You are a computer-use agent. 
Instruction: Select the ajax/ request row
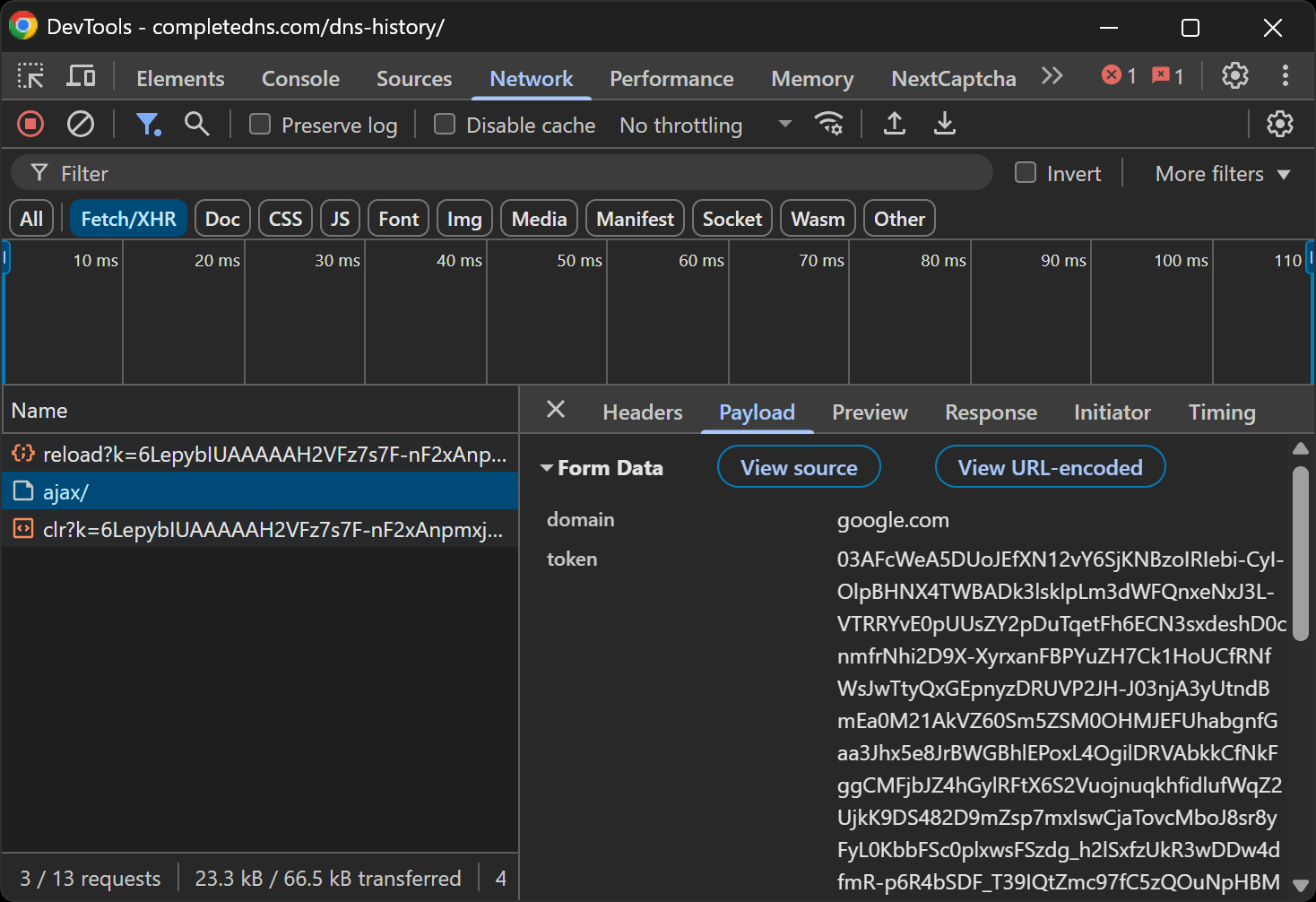(x=260, y=491)
